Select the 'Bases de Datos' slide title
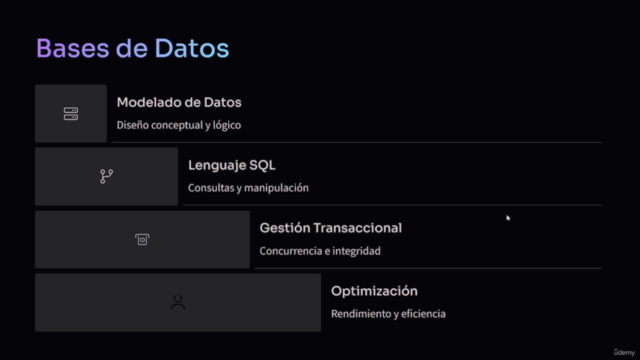Screen dimensions: 640x360 pos(133,48)
